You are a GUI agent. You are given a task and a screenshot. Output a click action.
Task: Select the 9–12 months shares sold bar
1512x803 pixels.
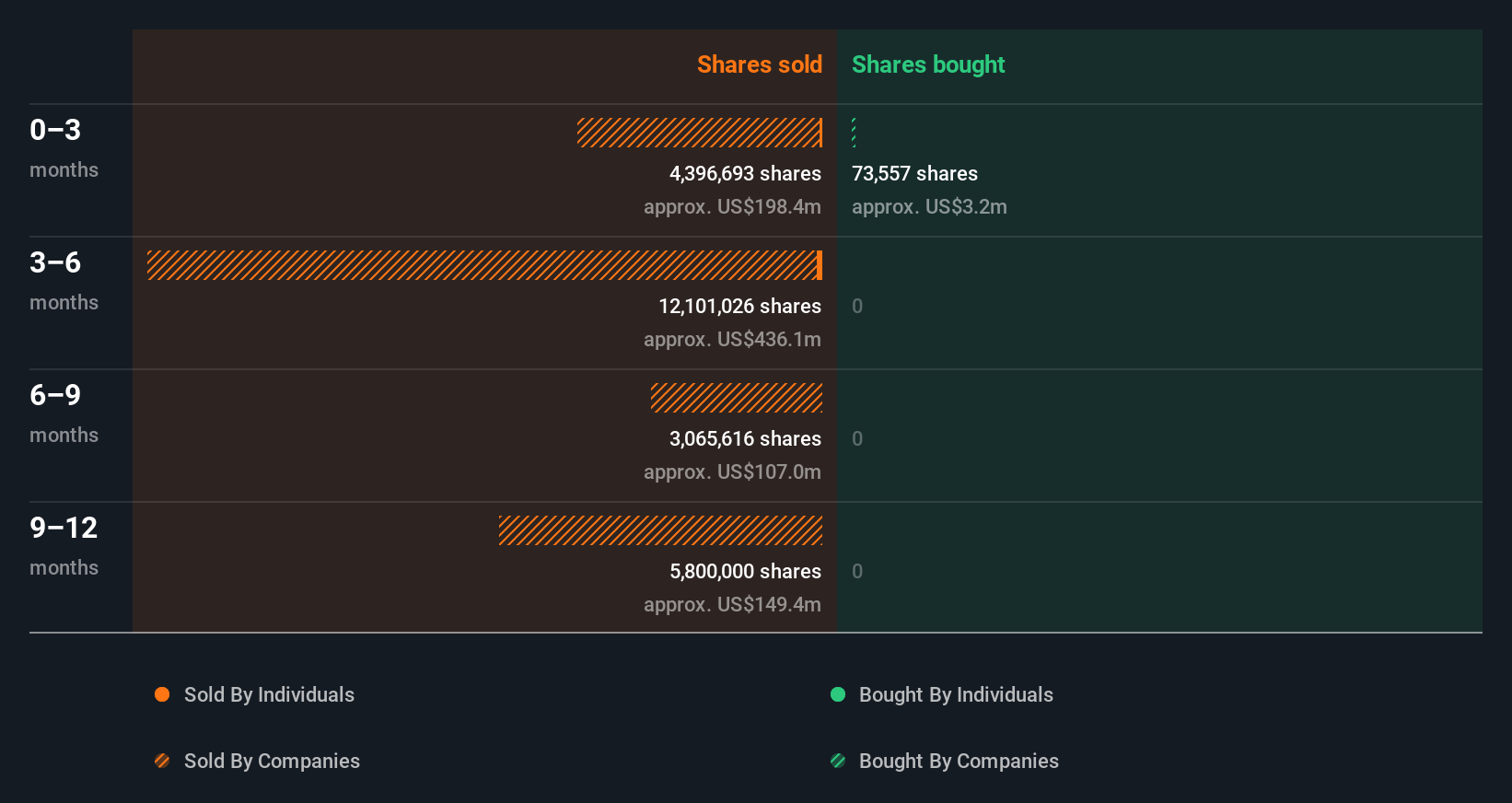[x=660, y=530]
